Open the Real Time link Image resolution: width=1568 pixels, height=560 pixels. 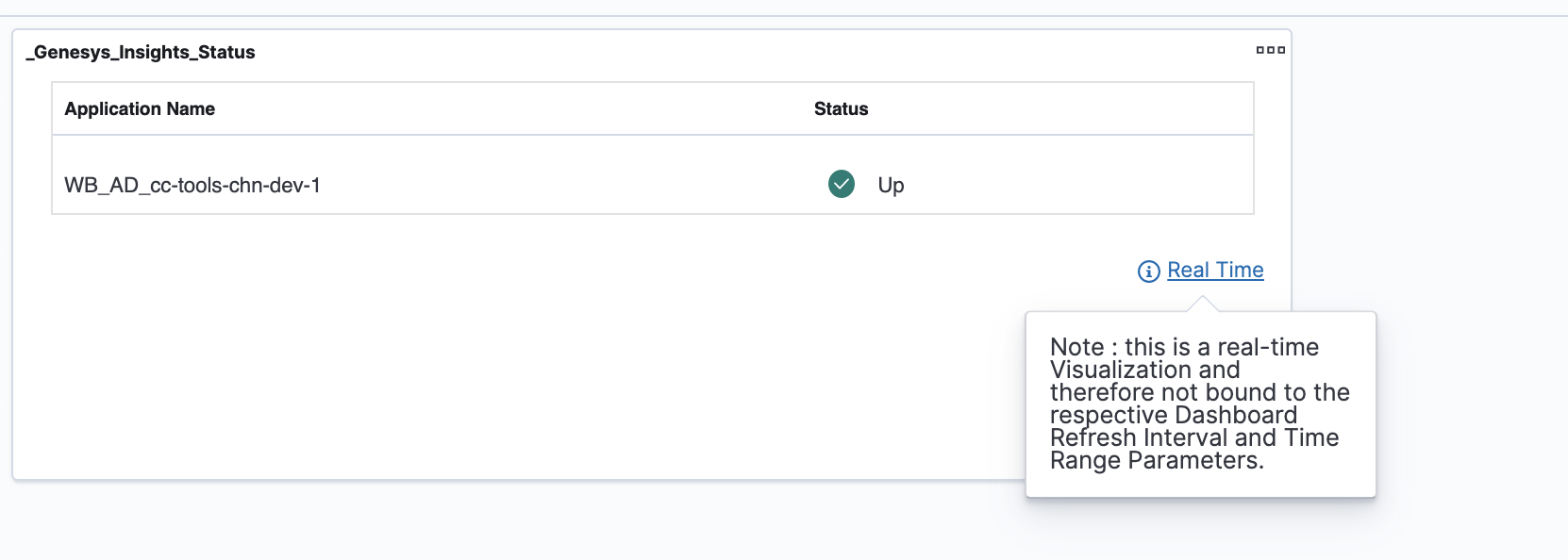pos(1215,271)
